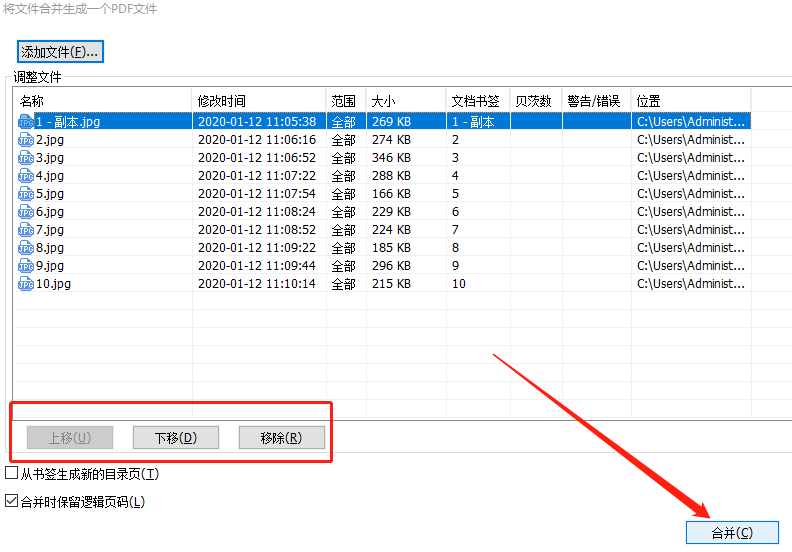Click the 合并(C) button

tap(732, 532)
